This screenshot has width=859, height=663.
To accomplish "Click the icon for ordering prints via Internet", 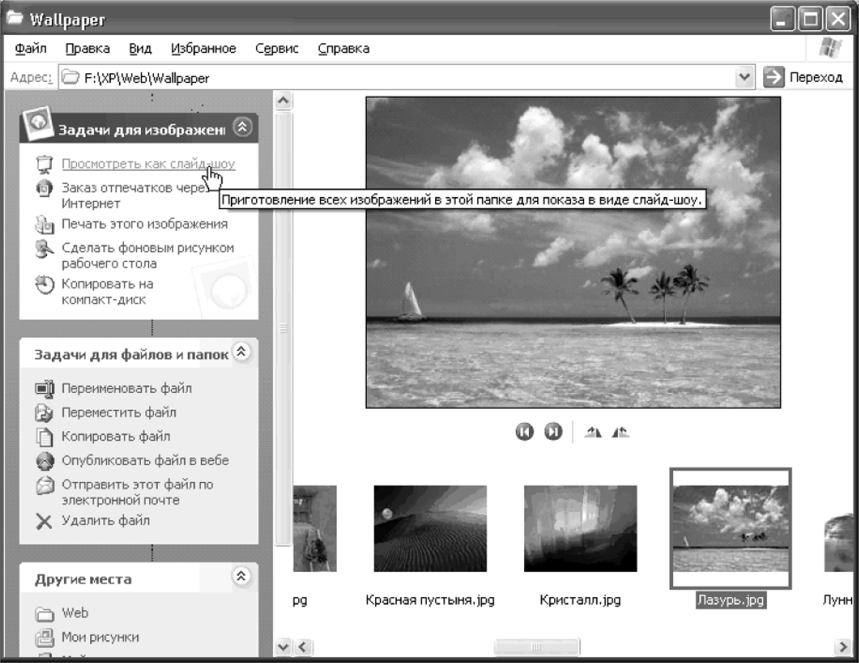I will coord(44,188).
